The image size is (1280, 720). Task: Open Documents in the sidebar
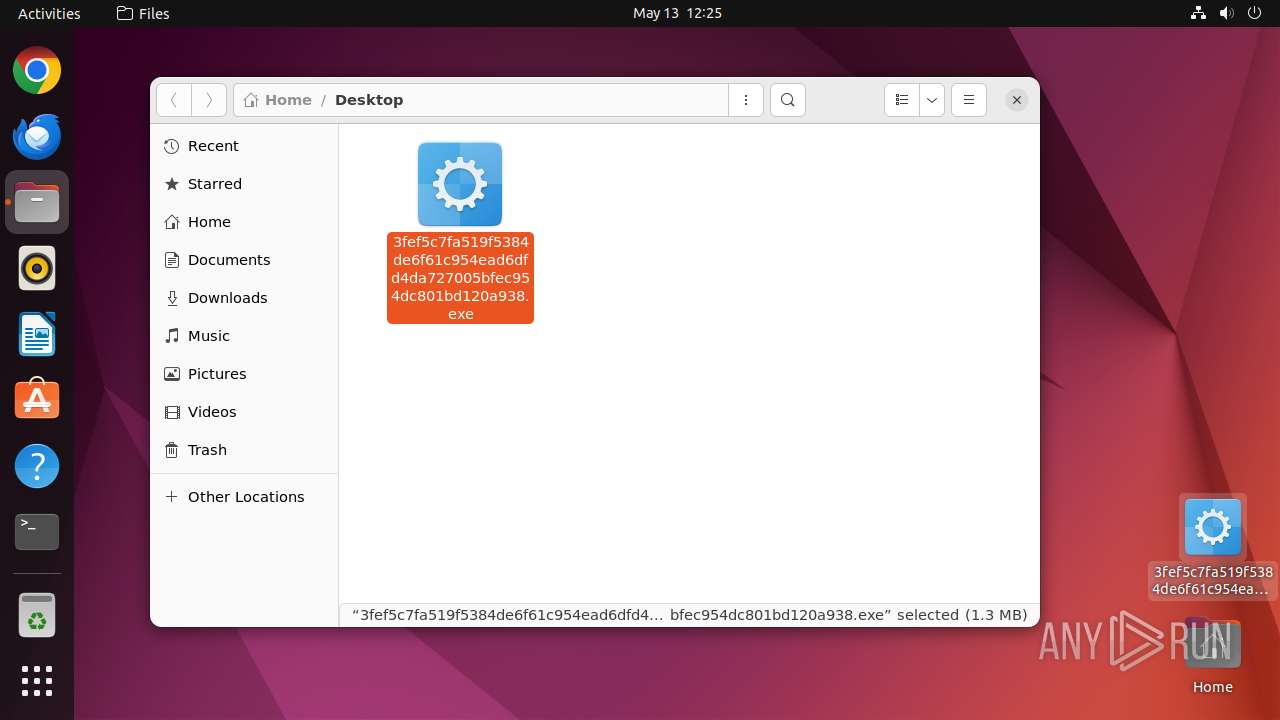tap(244, 260)
